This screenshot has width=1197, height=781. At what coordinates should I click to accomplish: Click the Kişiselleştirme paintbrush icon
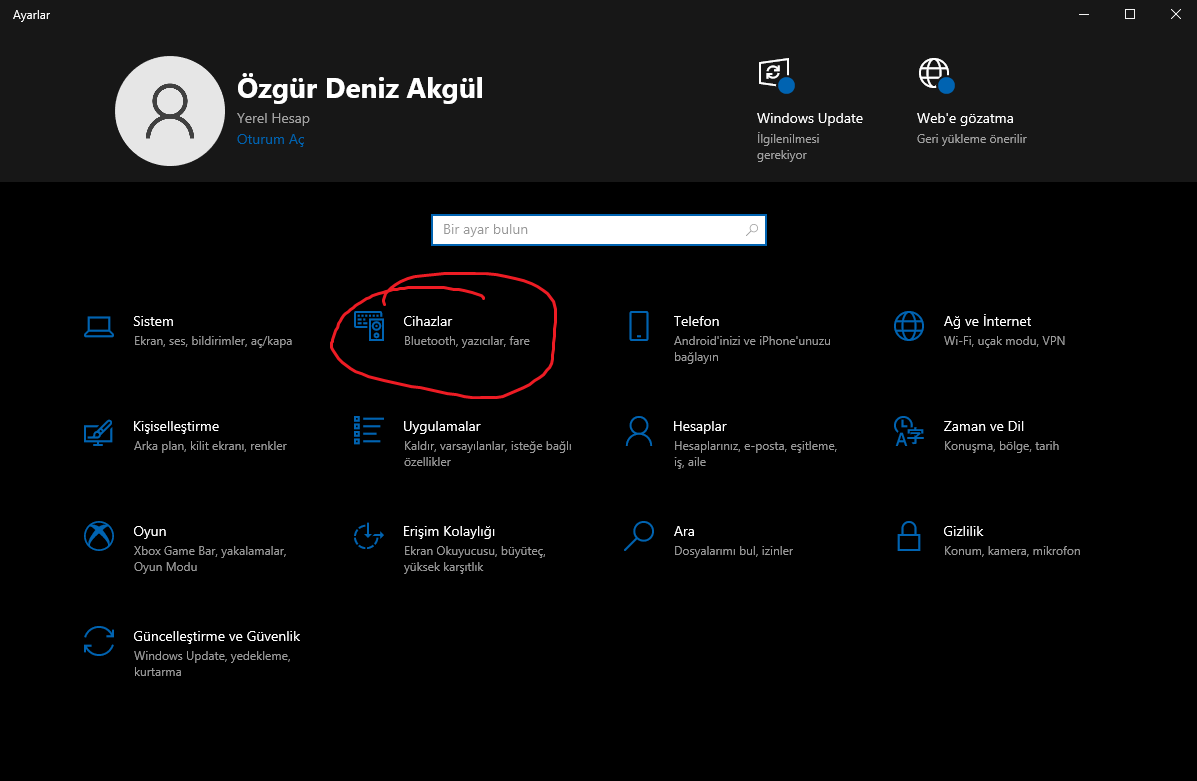click(98, 431)
